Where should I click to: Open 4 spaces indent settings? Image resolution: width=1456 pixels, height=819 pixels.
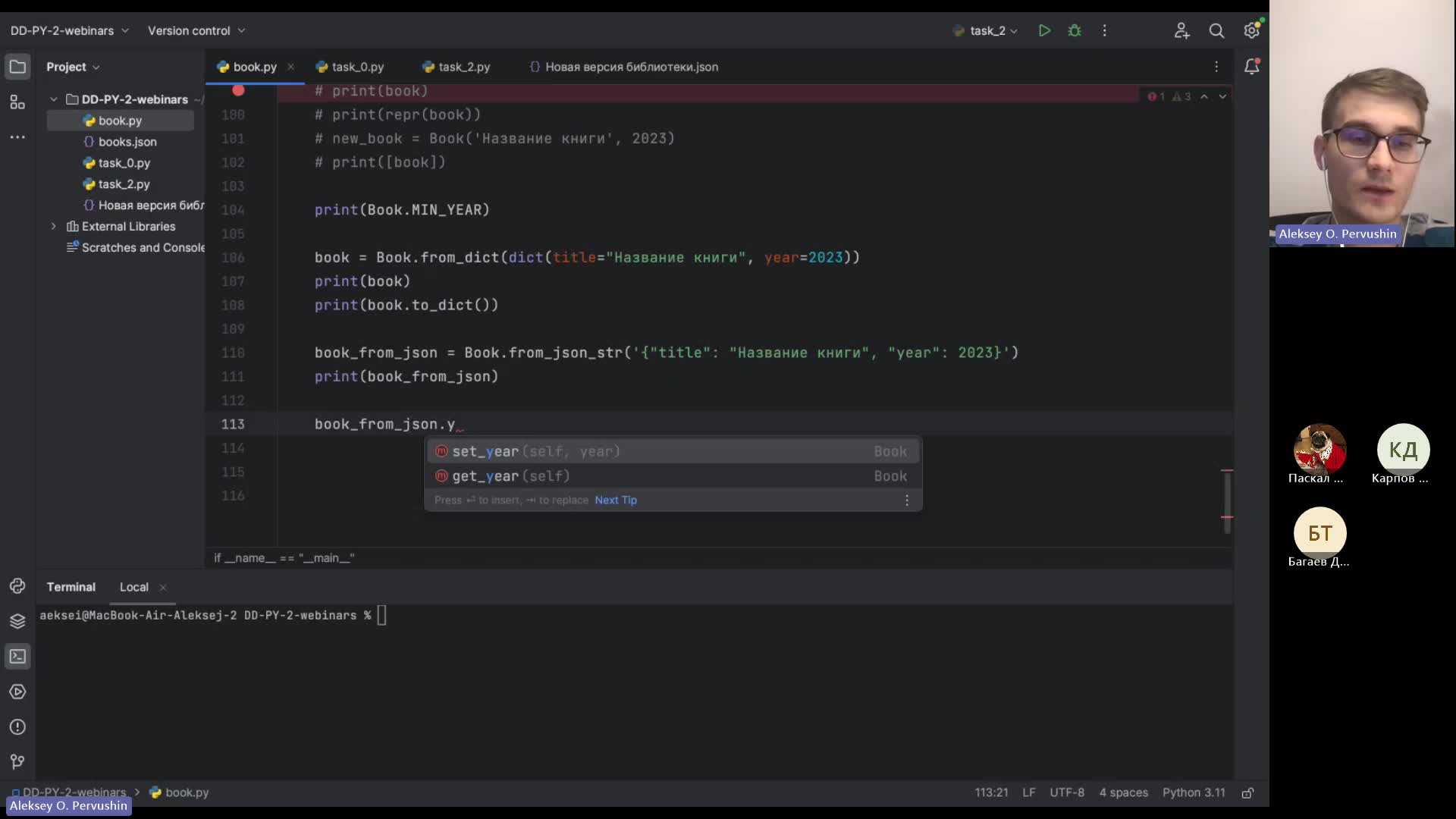pyautogui.click(x=1123, y=792)
